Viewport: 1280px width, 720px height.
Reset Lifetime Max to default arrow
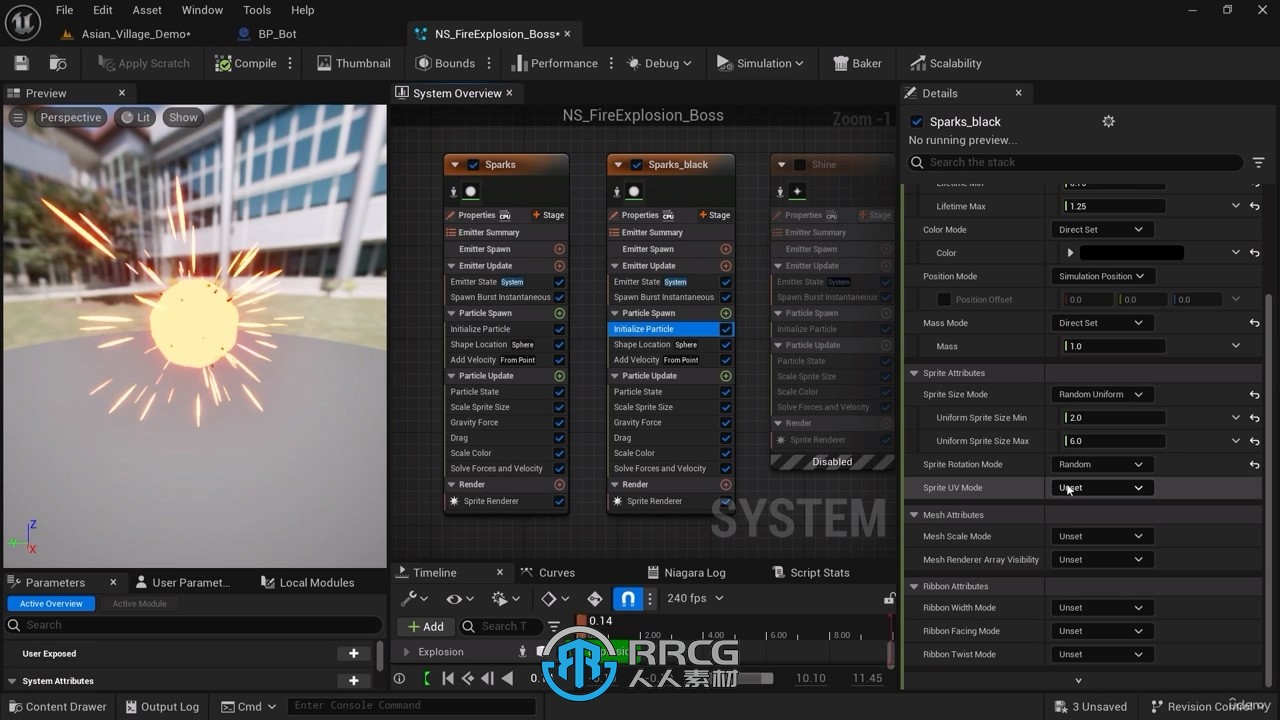click(x=1255, y=206)
